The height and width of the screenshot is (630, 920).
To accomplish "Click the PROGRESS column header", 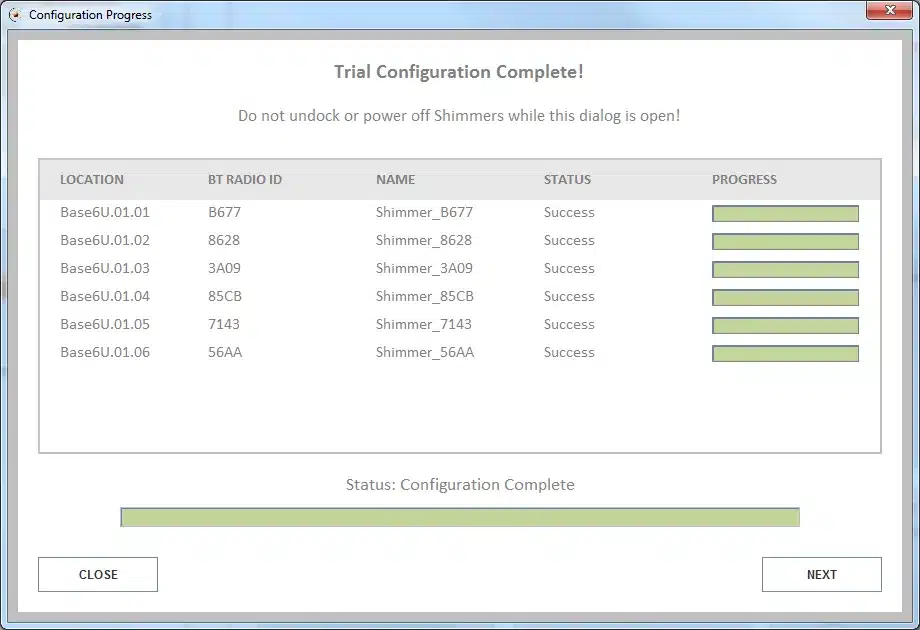I will tap(745, 179).
